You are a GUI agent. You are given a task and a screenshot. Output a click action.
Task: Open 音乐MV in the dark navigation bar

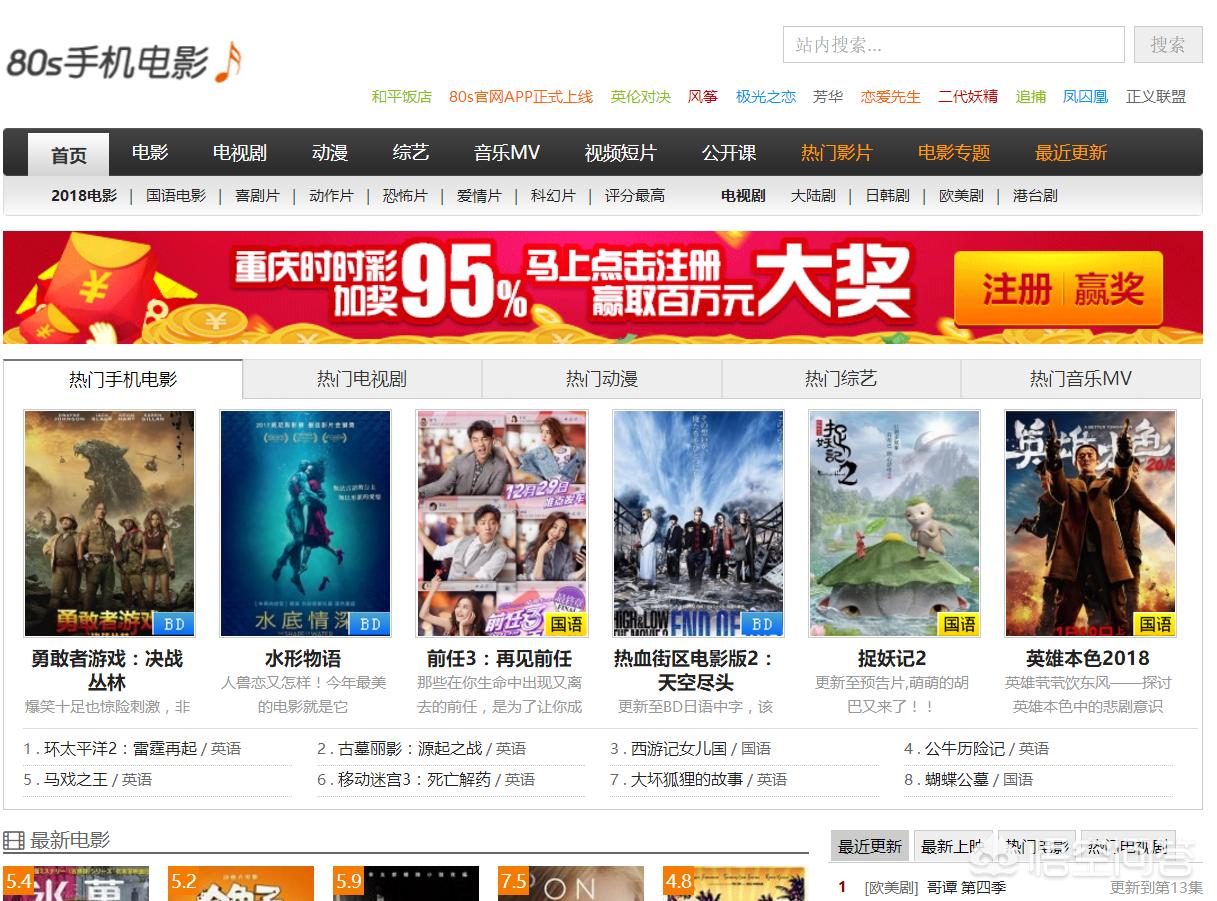point(507,153)
